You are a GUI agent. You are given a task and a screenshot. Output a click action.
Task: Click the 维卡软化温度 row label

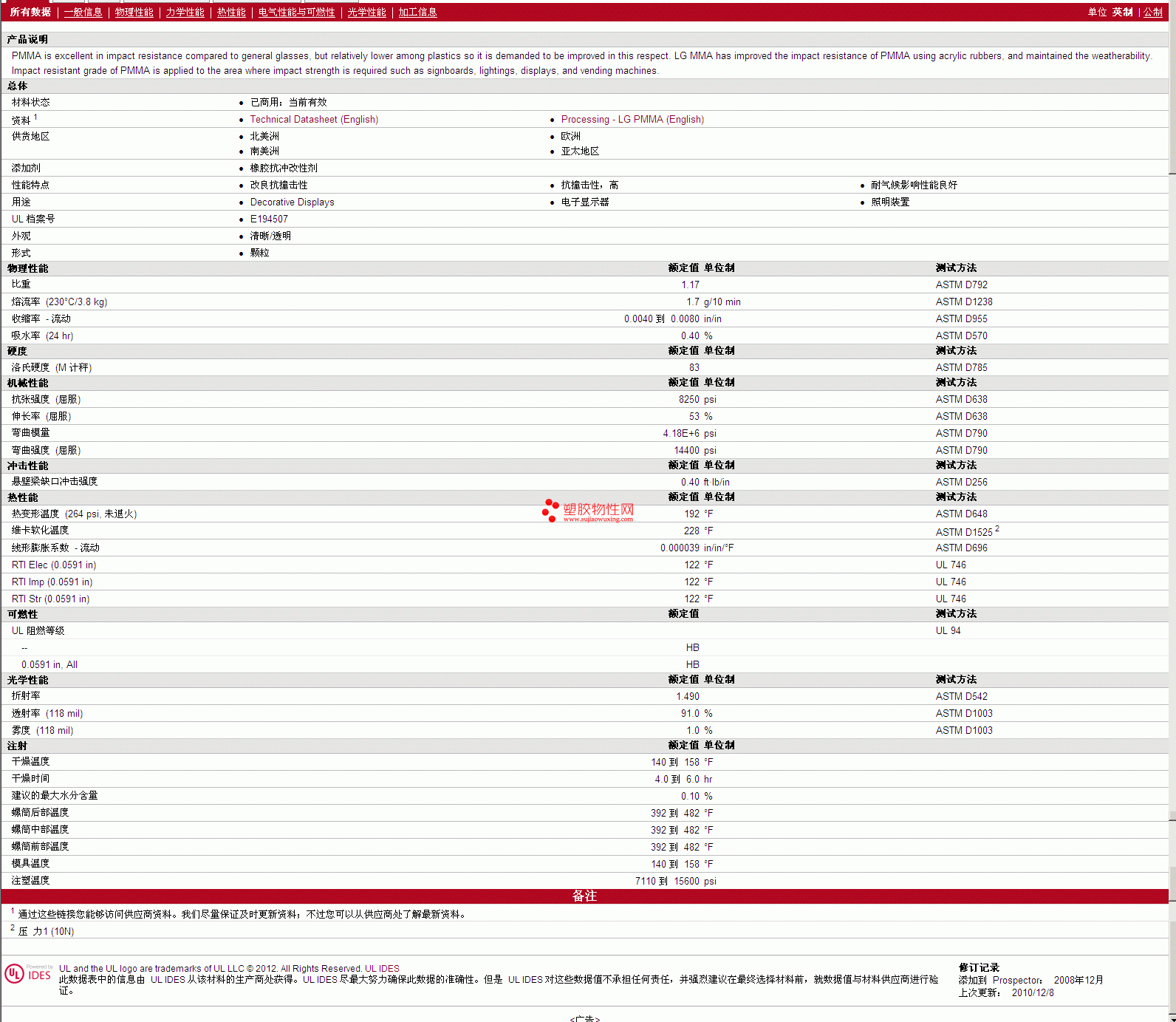[40, 531]
